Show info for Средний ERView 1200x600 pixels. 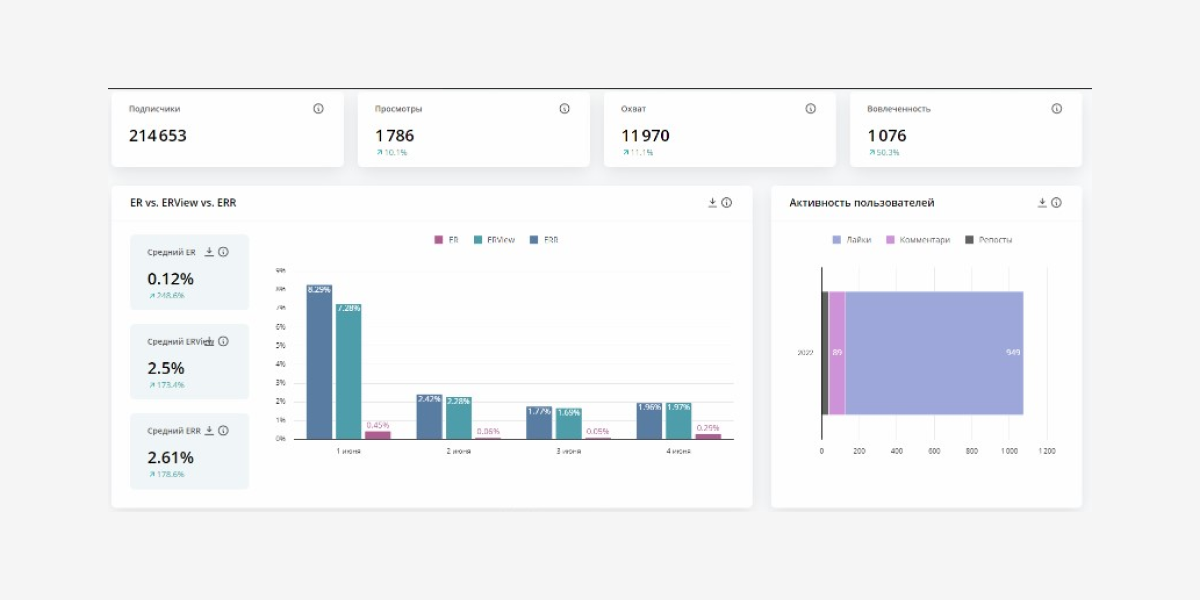223,341
